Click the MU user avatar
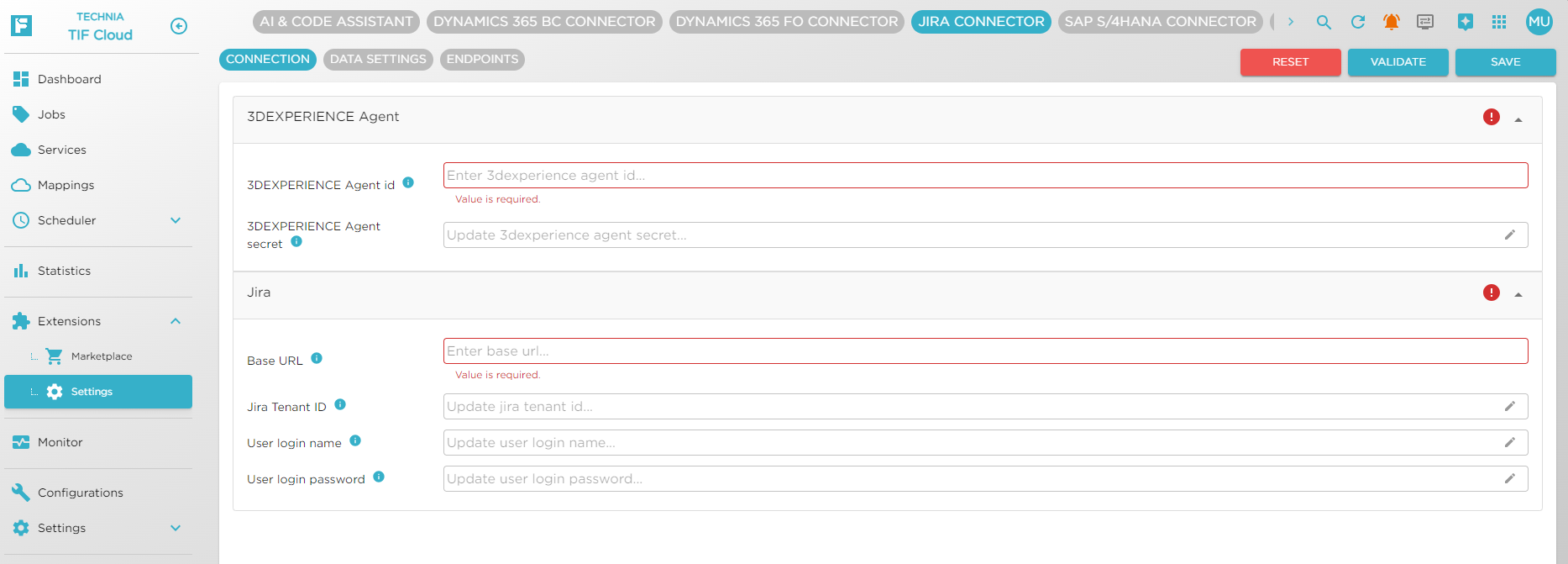1568x564 pixels. (1539, 23)
